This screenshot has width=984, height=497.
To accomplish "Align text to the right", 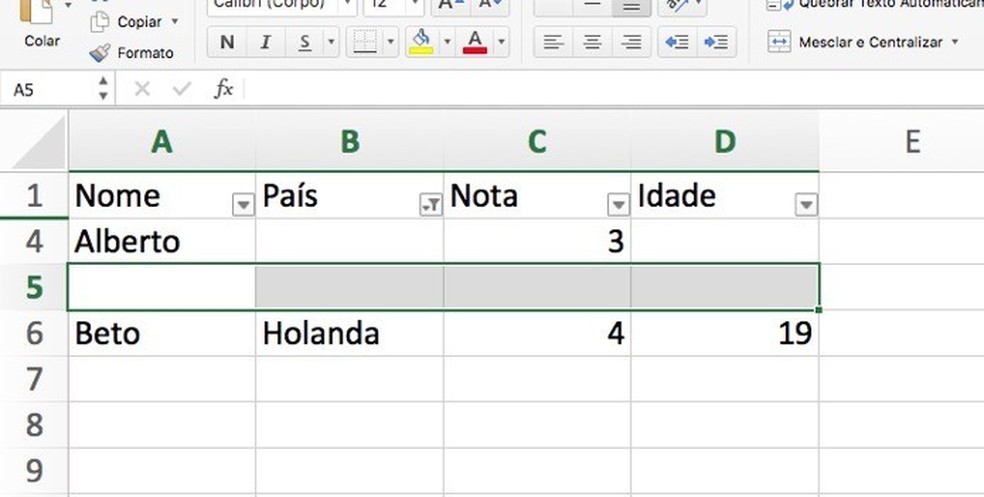I will (x=631, y=42).
